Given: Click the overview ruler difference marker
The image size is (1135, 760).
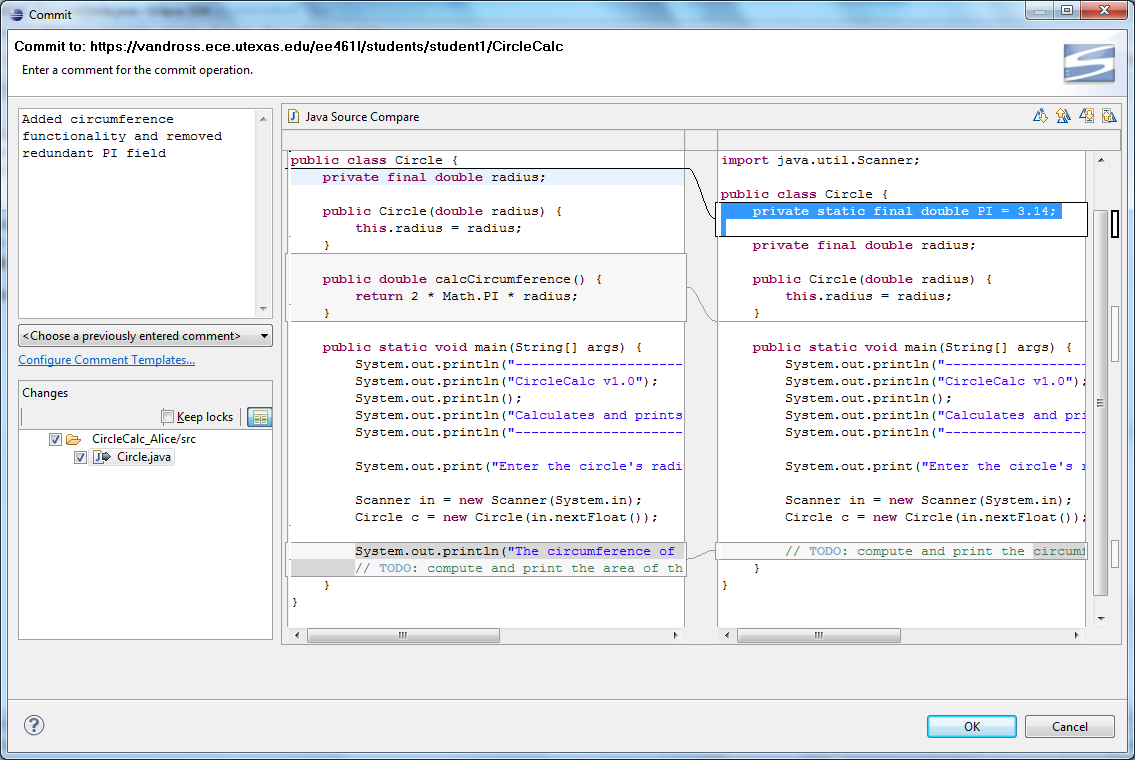Looking at the screenshot, I should (1115, 224).
